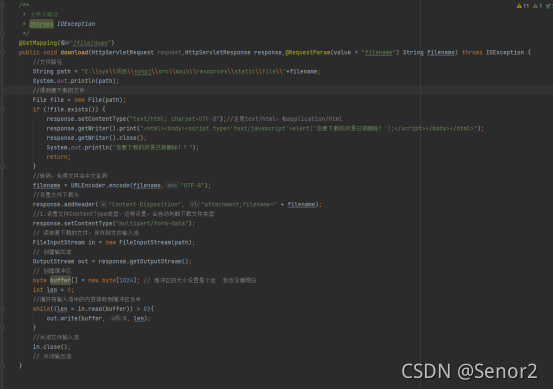The width and height of the screenshot is (553, 390).
Task: Collapse the while loop with its fold marker
Action: [x=3, y=309]
